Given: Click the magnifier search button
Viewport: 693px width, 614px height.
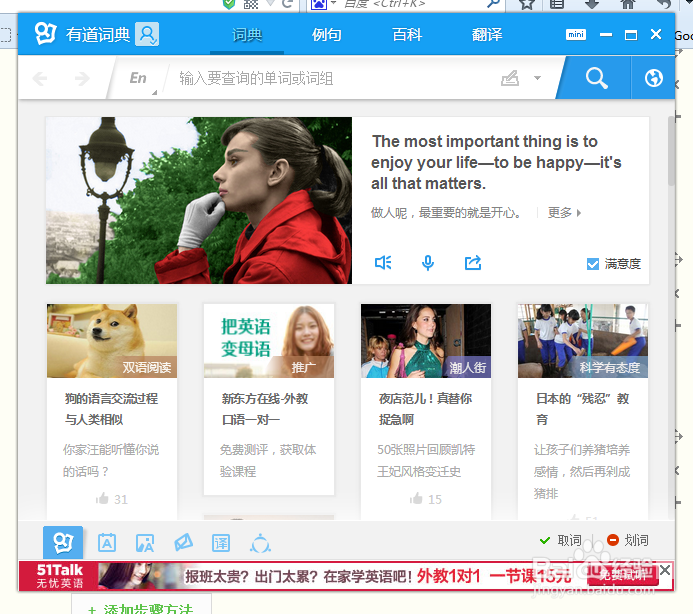Looking at the screenshot, I should (597, 78).
